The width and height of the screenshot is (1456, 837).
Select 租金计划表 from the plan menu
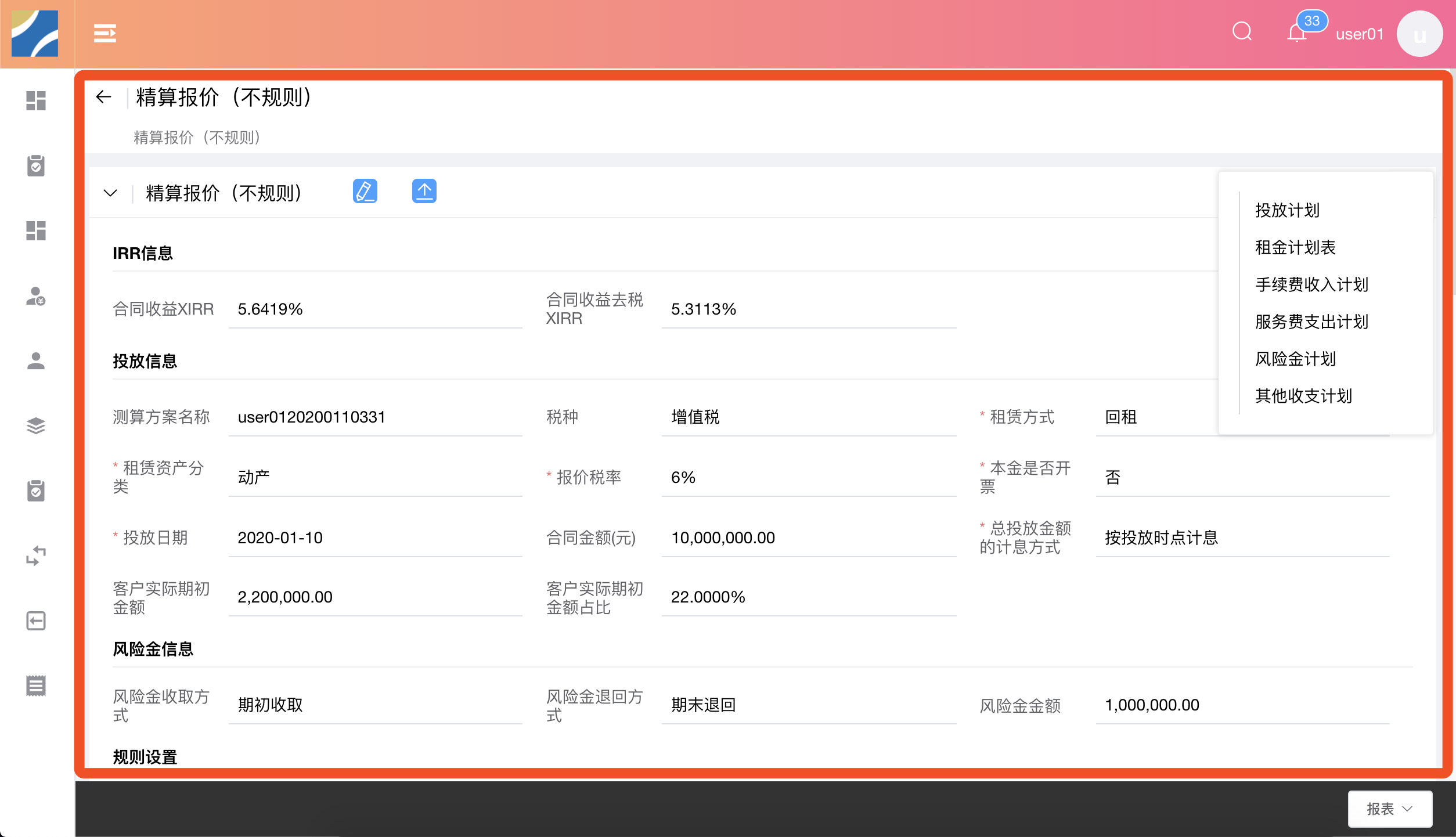click(1295, 247)
